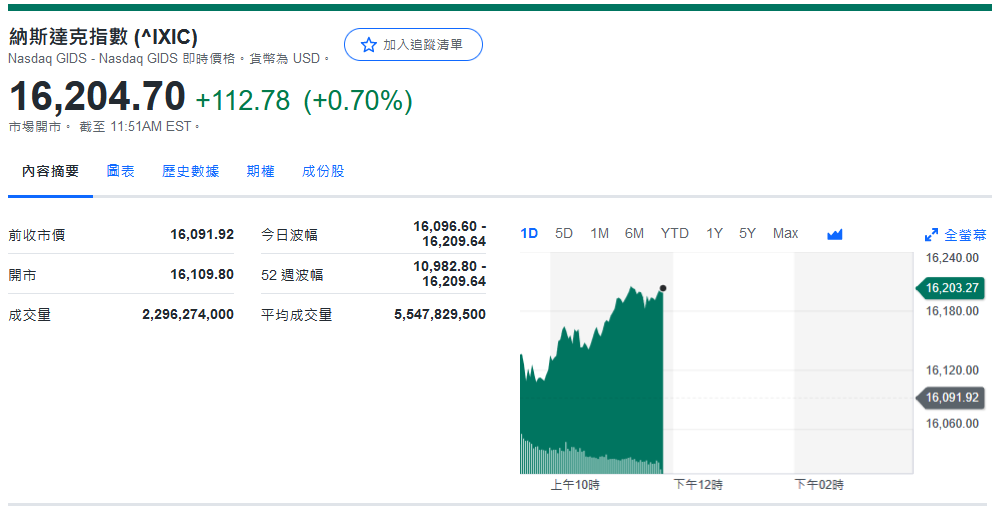Select the 1Y chart range
The image size is (992, 512).
[714, 233]
